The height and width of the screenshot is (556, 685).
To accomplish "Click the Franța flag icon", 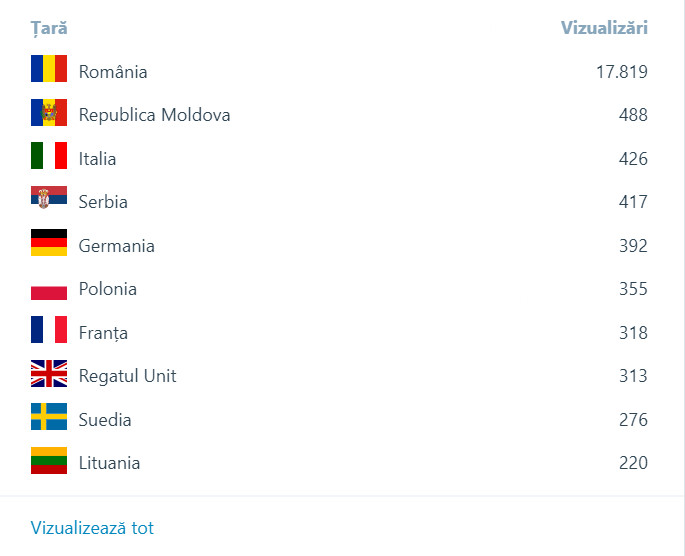I will (49, 332).
